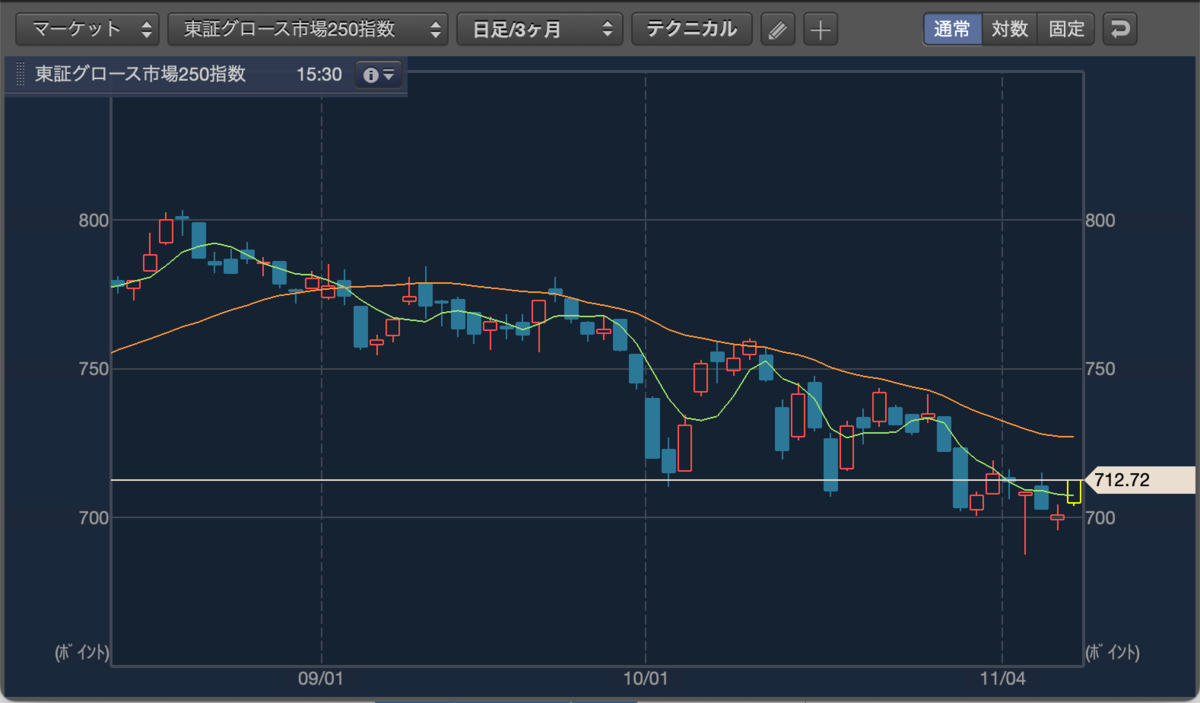Viewport: 1200px width, 703px height.
Task: Click the 15:30 time text
Action: 317,75
